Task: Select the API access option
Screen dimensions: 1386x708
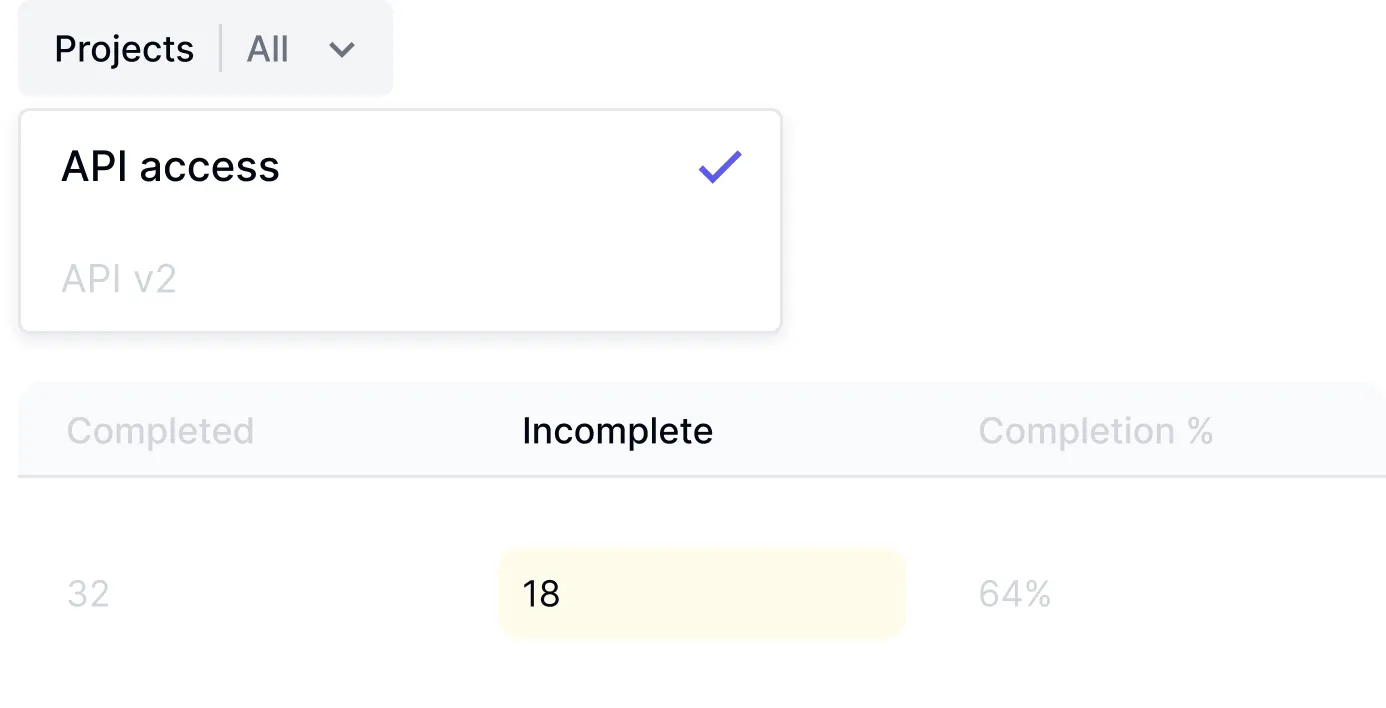Action: click(x=171, y=167)
